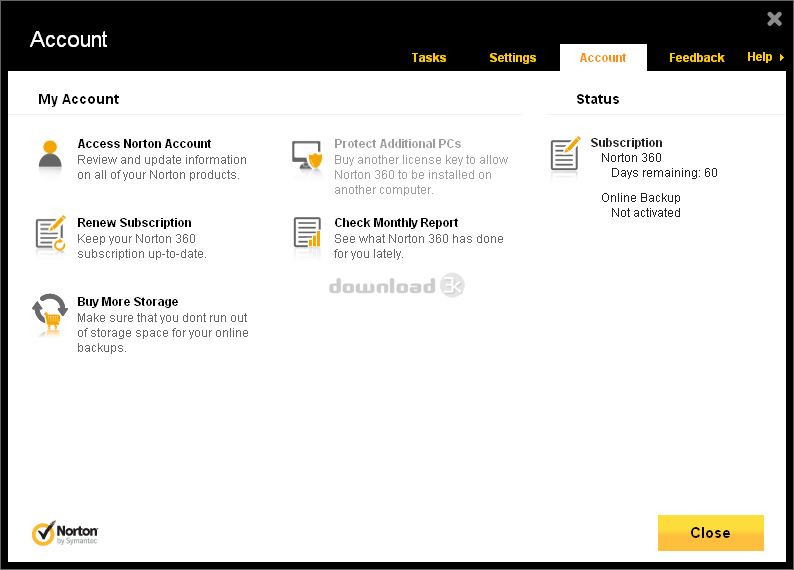
Task: Go to the Feedback tab
Action: 696,58
